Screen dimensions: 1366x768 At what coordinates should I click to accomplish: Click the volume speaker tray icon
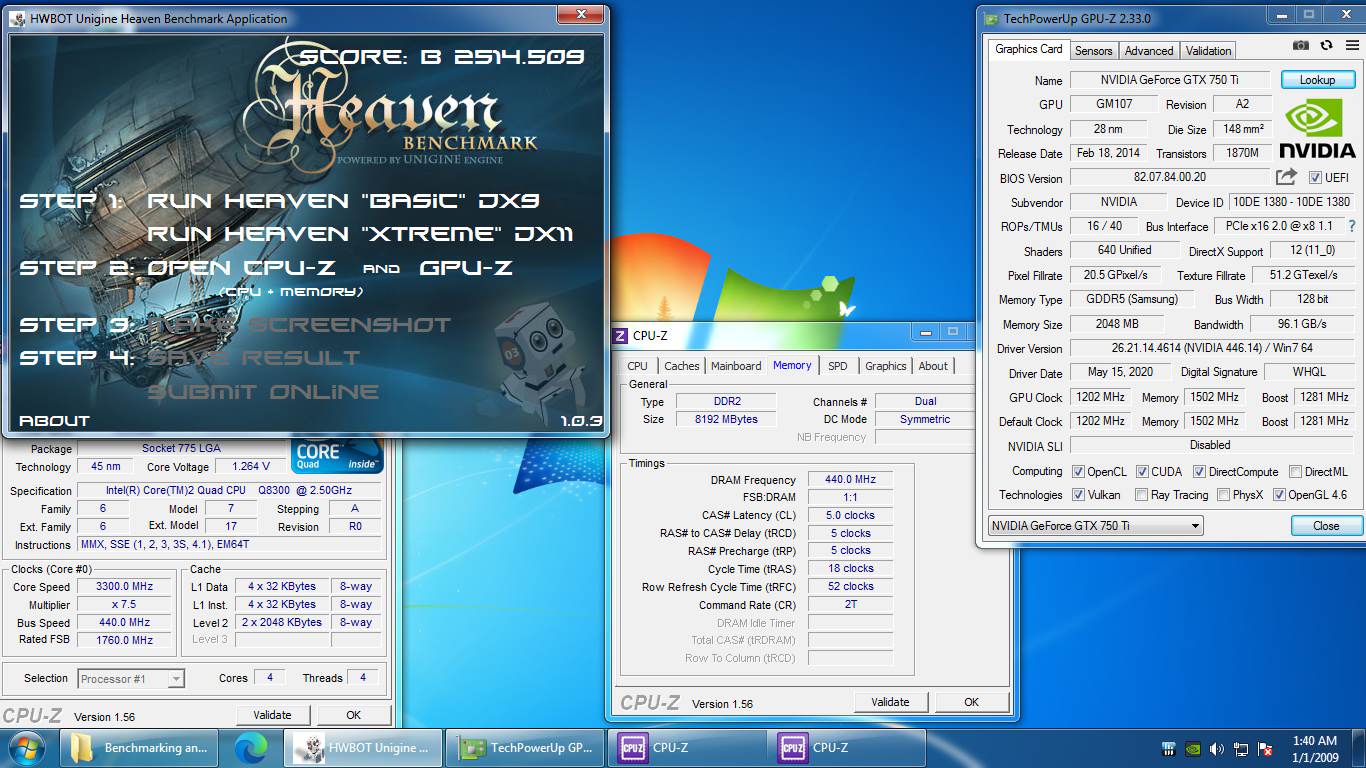(1217, 749)
